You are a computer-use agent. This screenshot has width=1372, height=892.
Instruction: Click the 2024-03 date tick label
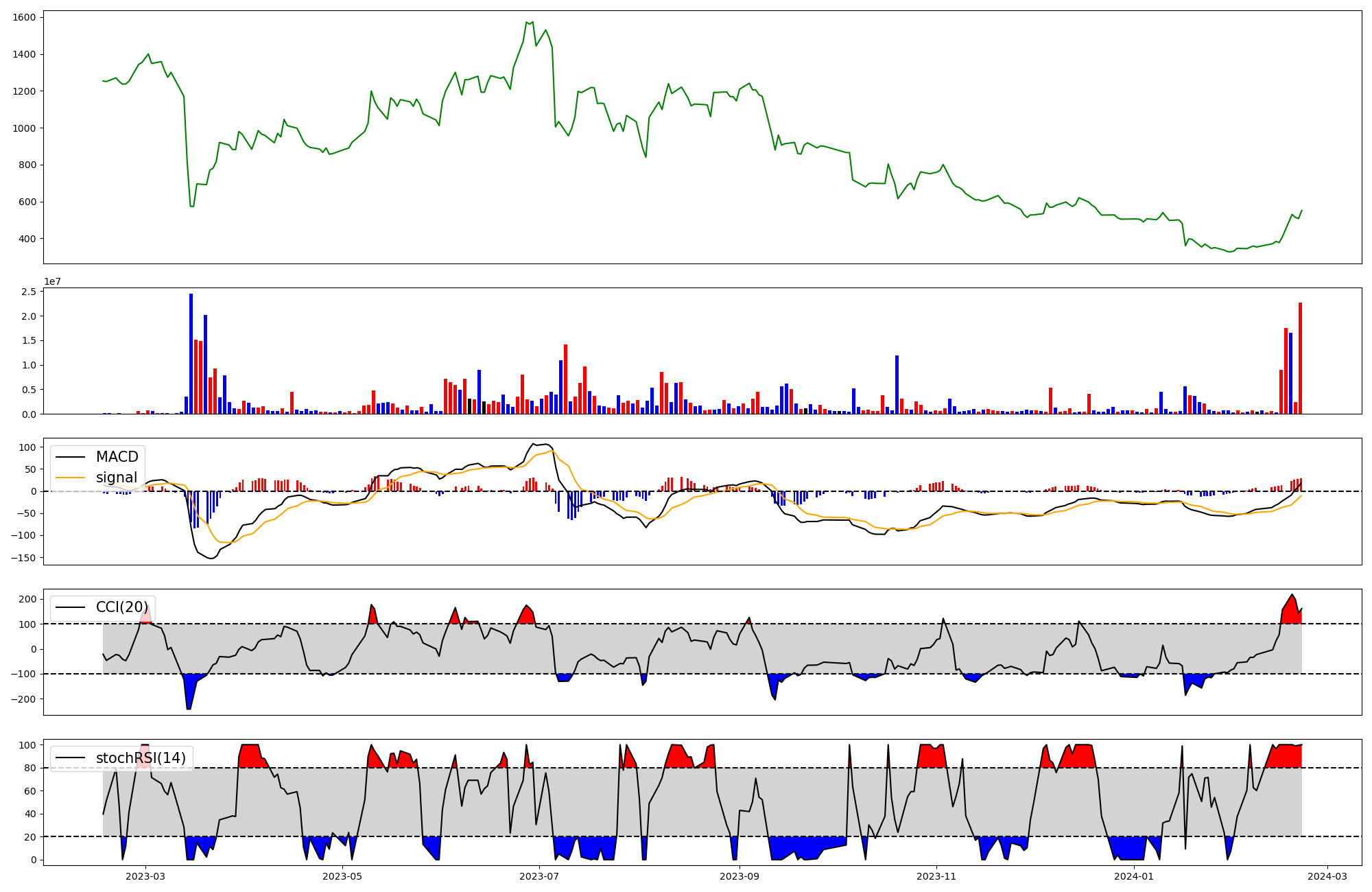[1327, 876]
